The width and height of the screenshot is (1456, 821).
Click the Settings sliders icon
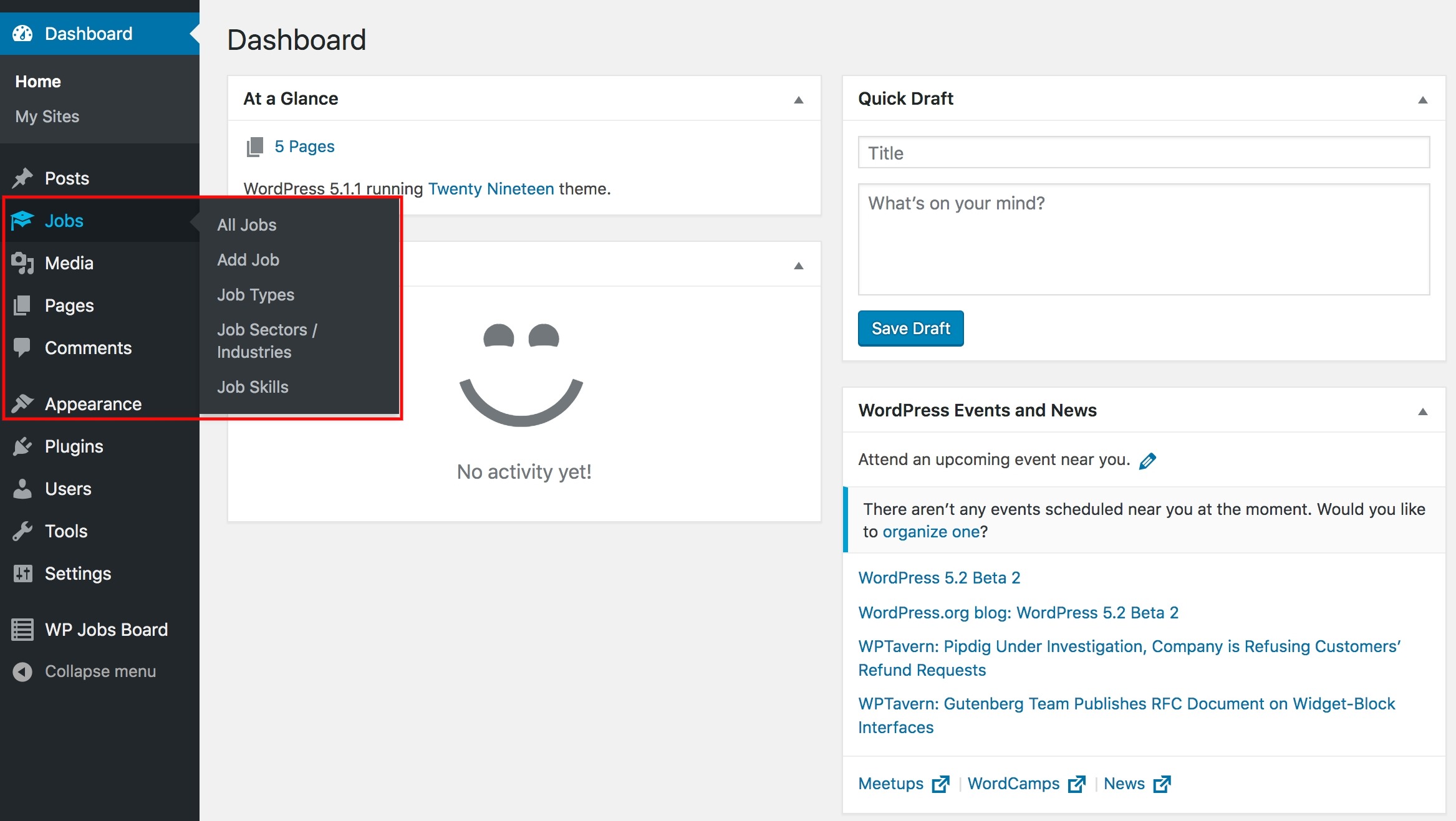click(22, 574)
